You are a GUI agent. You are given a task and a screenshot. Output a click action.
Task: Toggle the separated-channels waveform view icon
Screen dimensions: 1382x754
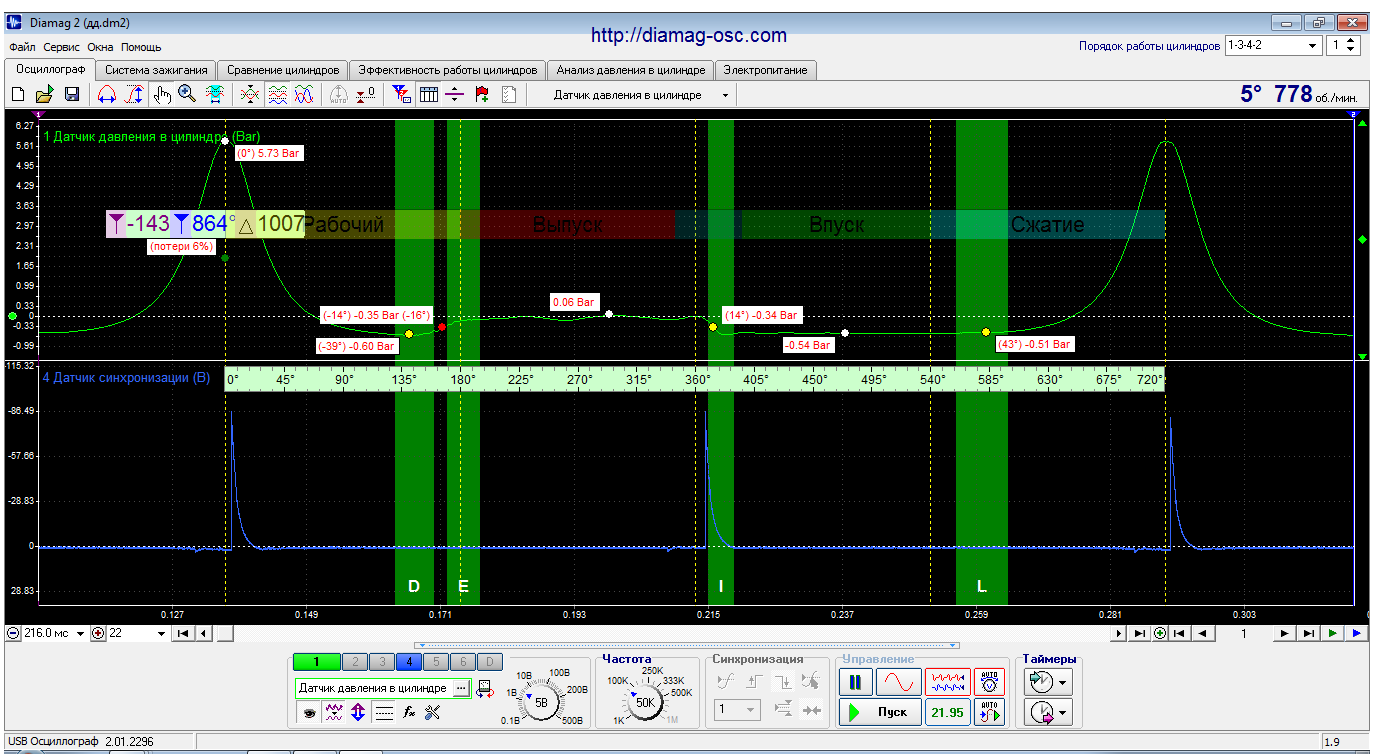tap(278, 94)
